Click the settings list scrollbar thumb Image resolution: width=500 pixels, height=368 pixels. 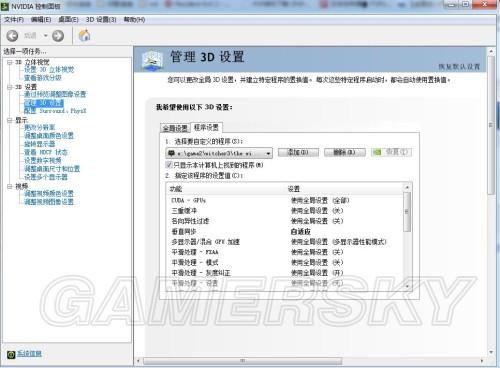[x=407, y=212]
